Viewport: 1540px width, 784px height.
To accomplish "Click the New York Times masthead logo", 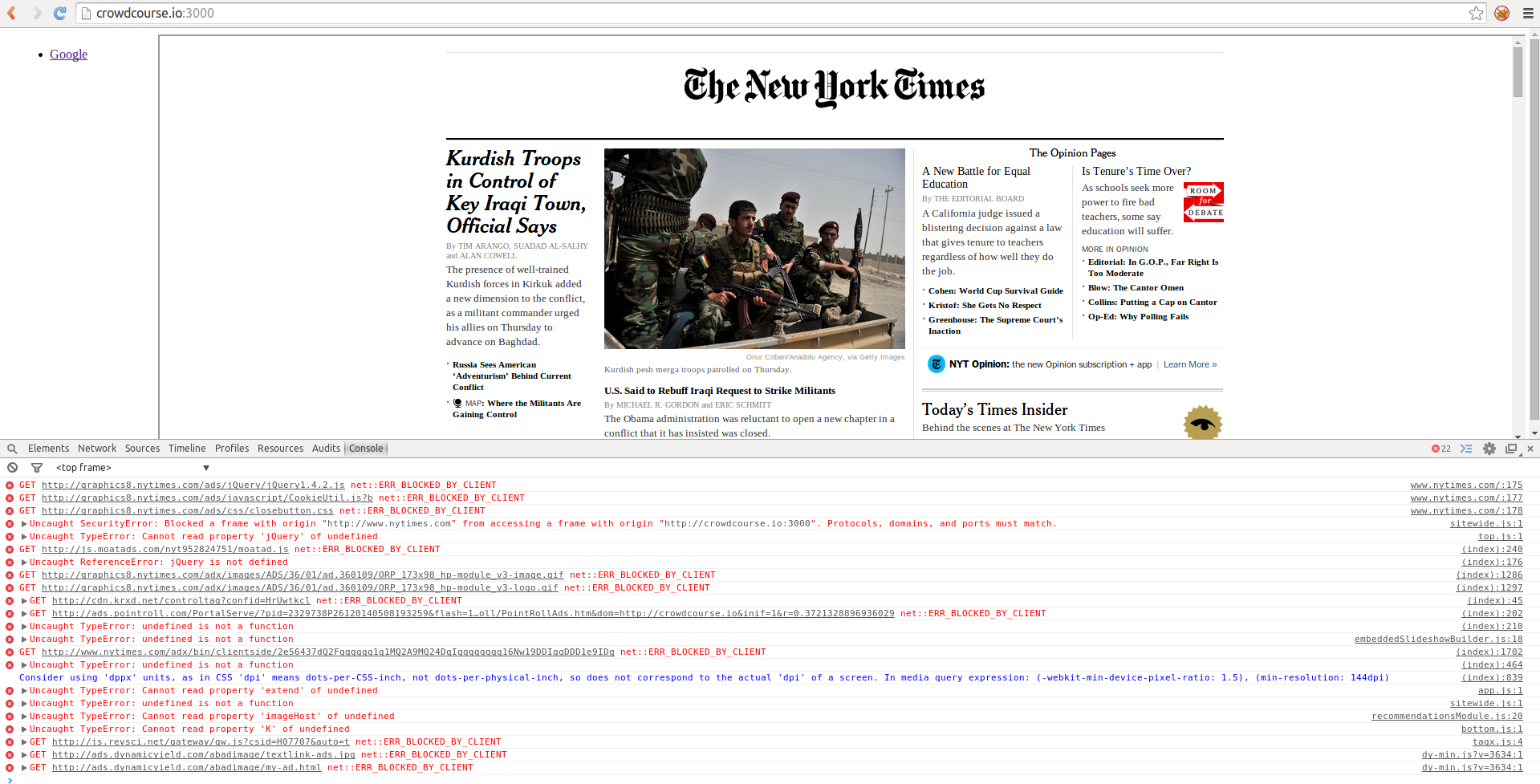I will (x=835, y=87).
